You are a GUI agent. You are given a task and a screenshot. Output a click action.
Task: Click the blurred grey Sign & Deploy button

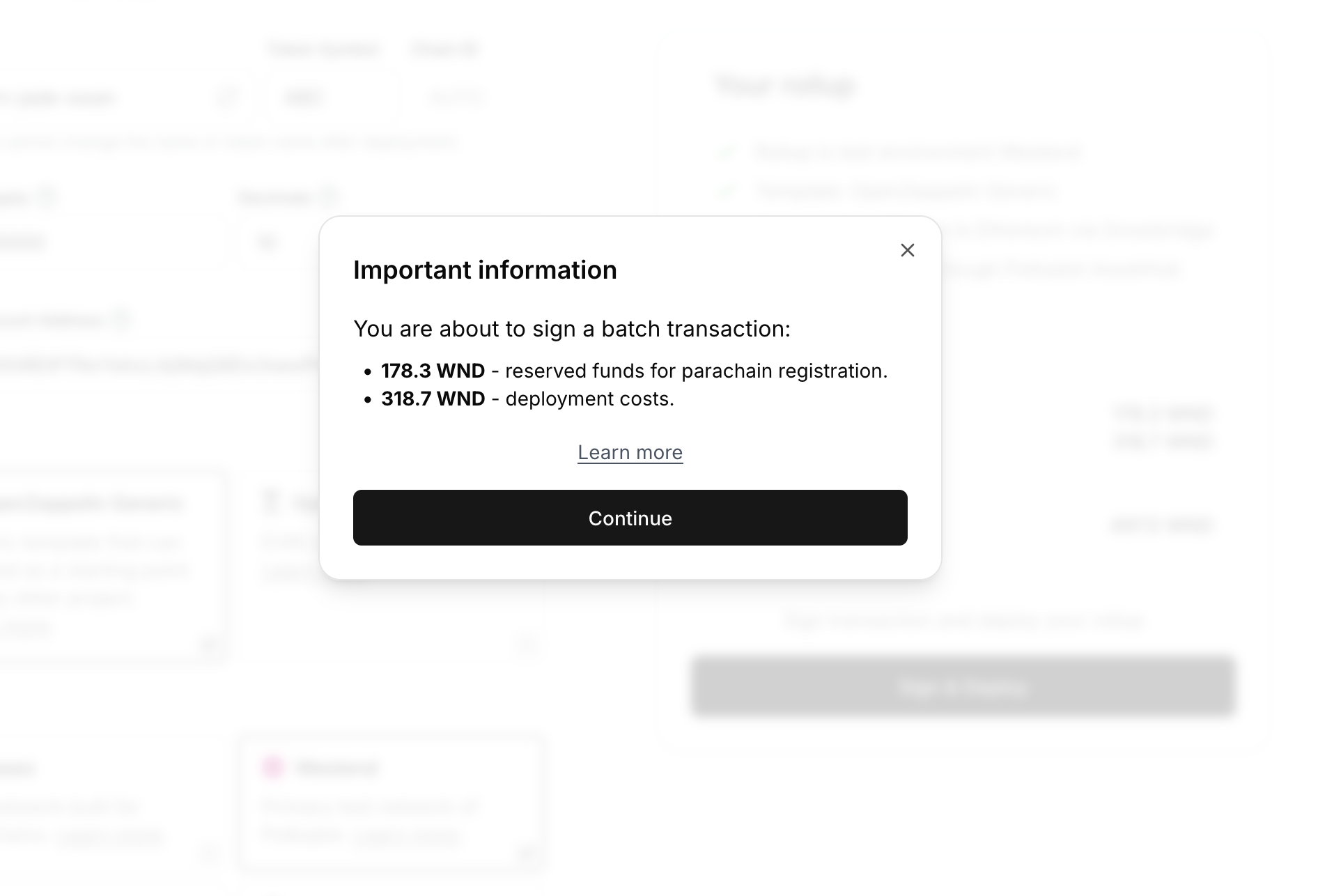pyautogui.click(x=963, y=686)
